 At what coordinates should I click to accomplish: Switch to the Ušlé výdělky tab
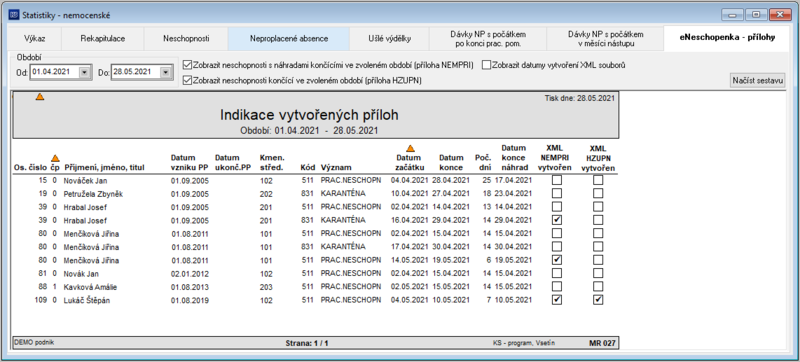click(390, 38)
